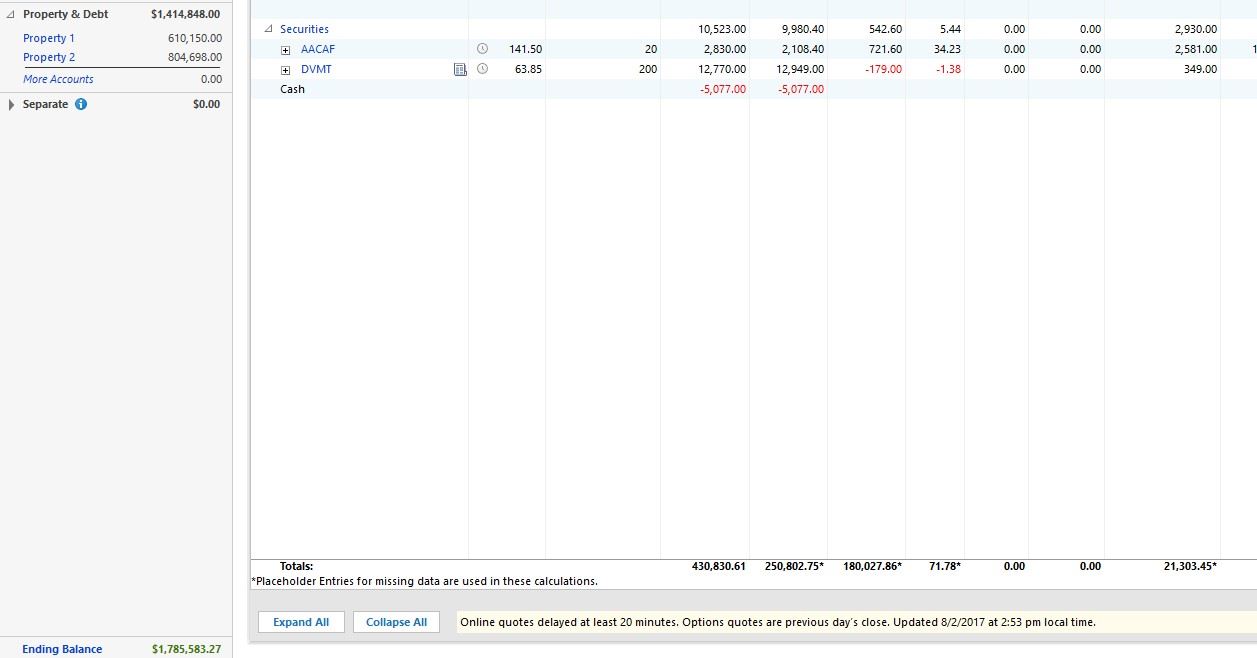Expand the DVMT security lots
This screenshot has height=658, width=1257.
[x=285, y=70]
